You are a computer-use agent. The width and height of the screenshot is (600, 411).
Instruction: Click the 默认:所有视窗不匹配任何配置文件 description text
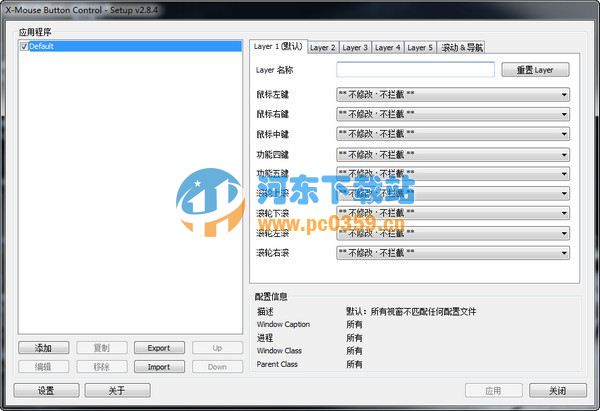[x=411, y=312]
